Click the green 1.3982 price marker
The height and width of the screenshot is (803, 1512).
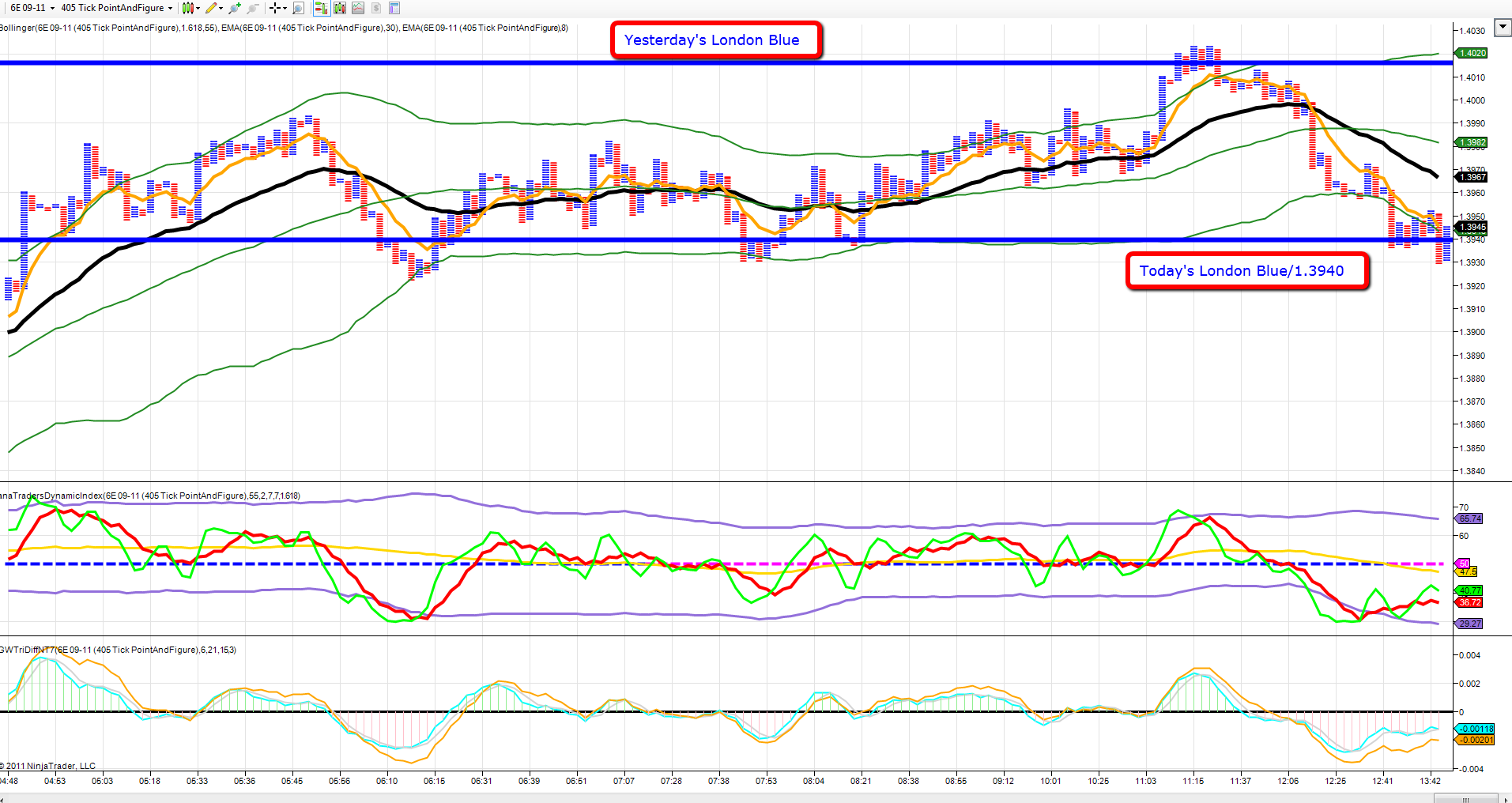(1472, 143)
